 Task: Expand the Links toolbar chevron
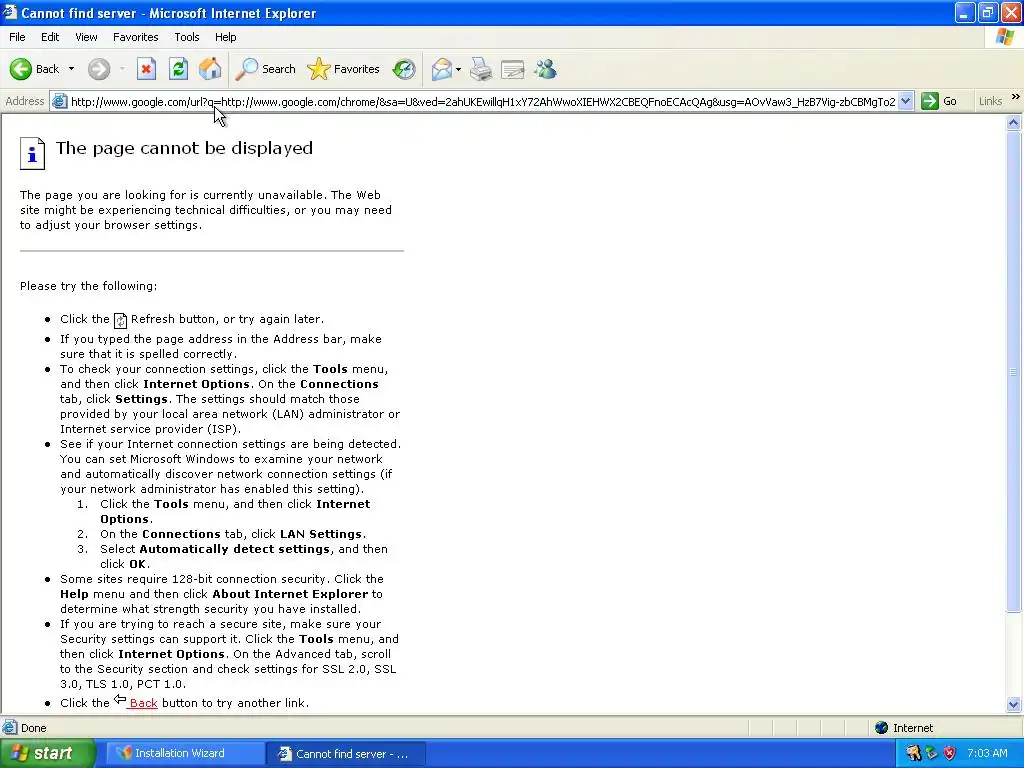[x=1016, y=97]
